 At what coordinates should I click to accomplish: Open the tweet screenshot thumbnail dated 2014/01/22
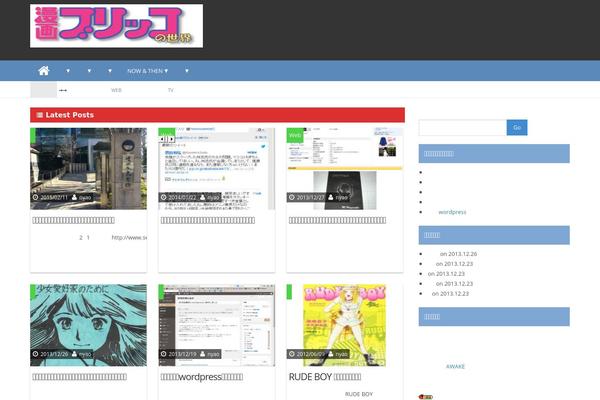(x=217, y=169)
